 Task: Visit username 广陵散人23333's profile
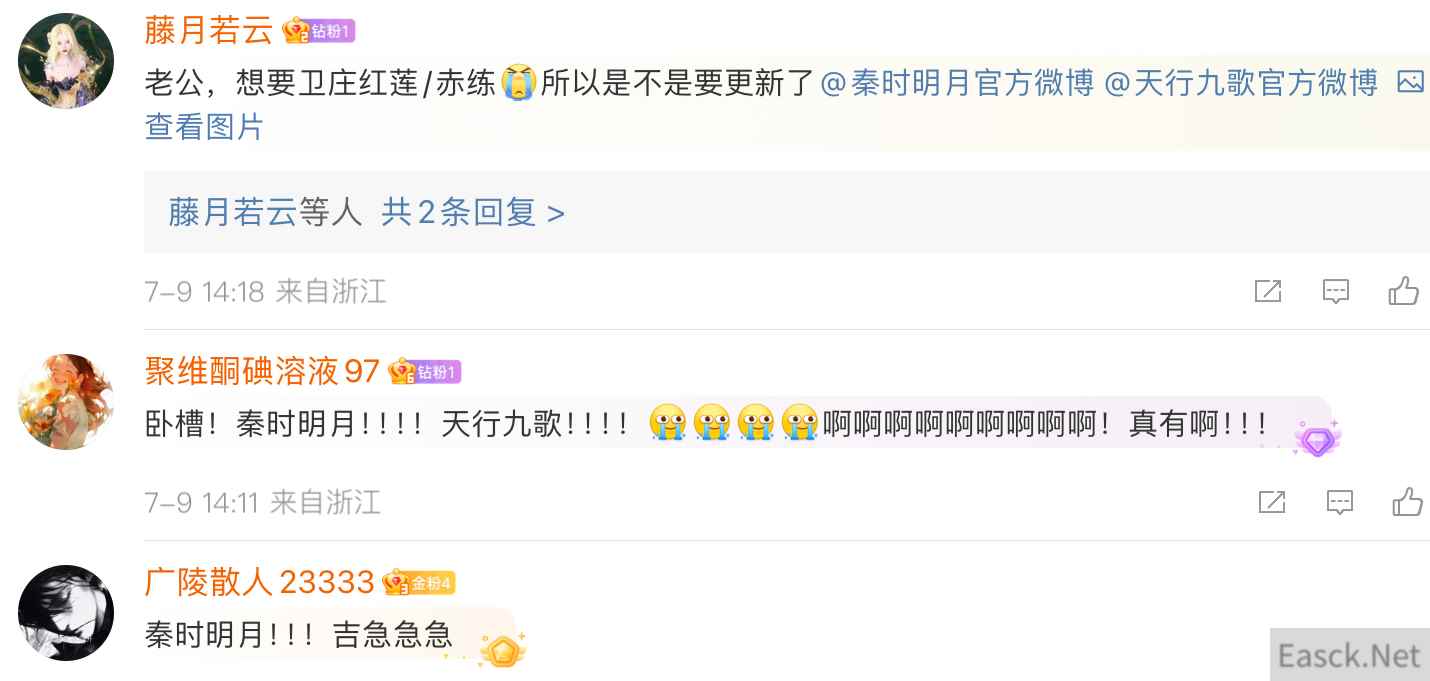click(260, 582)
